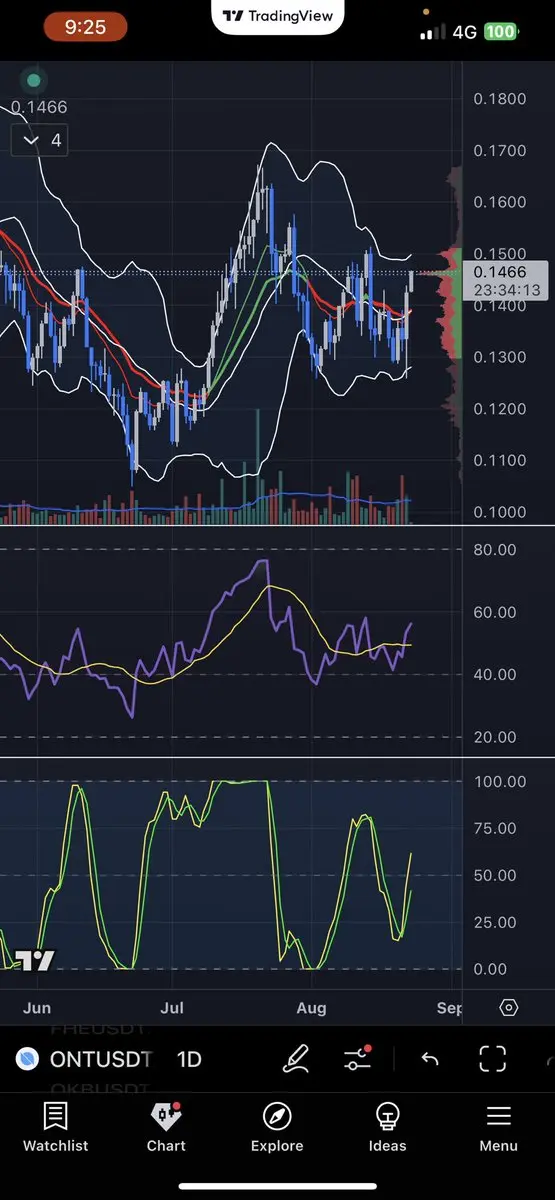Undo last action with the back arrow
This screenshot has height=1200, width=555.
(430, 1059)
